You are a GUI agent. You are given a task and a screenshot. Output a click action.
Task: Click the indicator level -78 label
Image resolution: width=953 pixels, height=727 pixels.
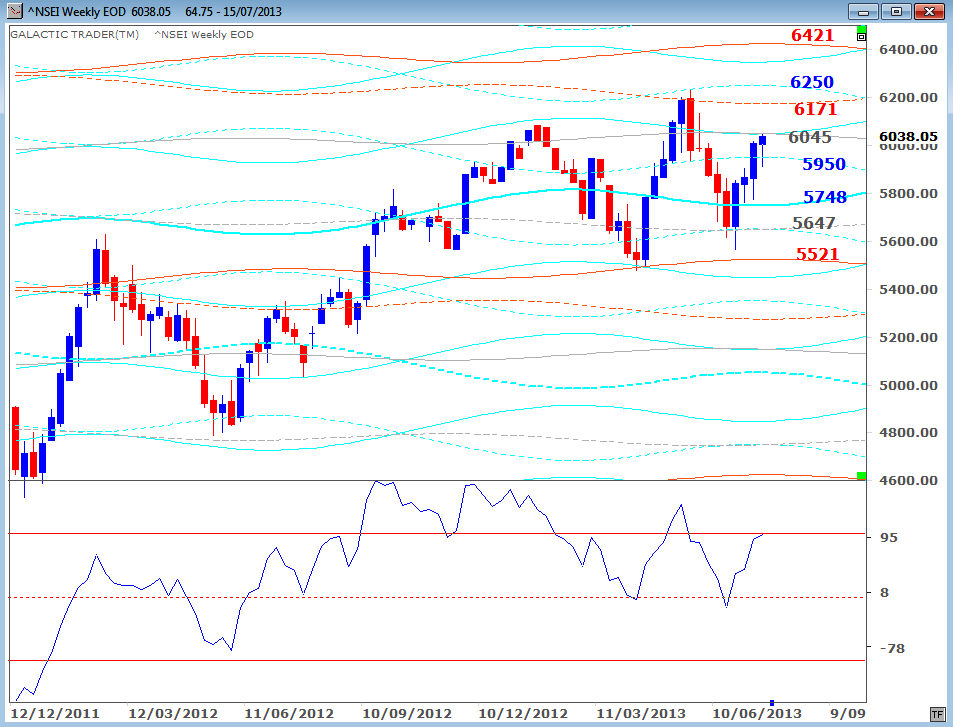pyautogui.click(x=892, y=649)
